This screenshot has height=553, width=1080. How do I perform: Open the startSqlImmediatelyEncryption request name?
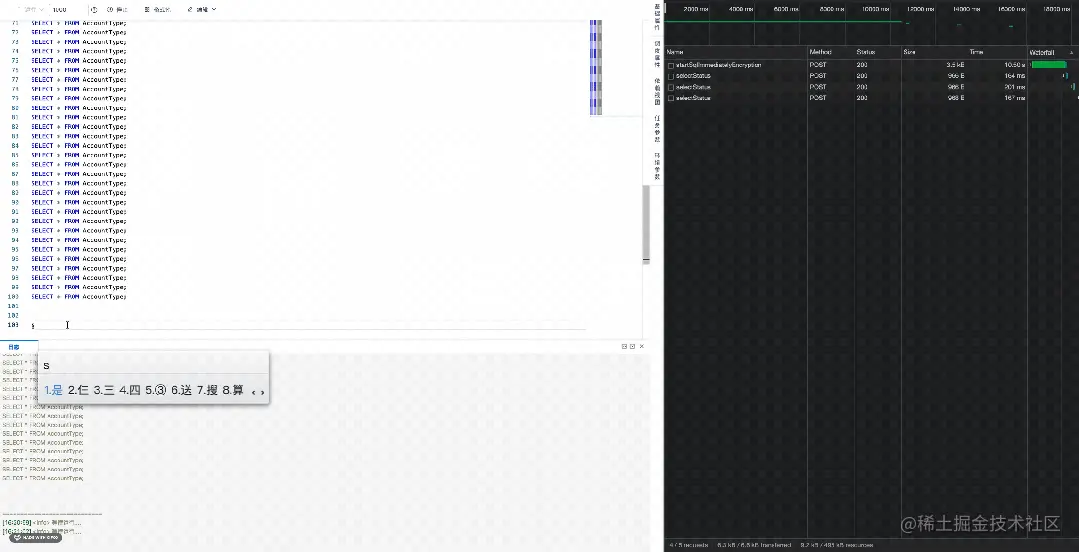coord(718,65)
